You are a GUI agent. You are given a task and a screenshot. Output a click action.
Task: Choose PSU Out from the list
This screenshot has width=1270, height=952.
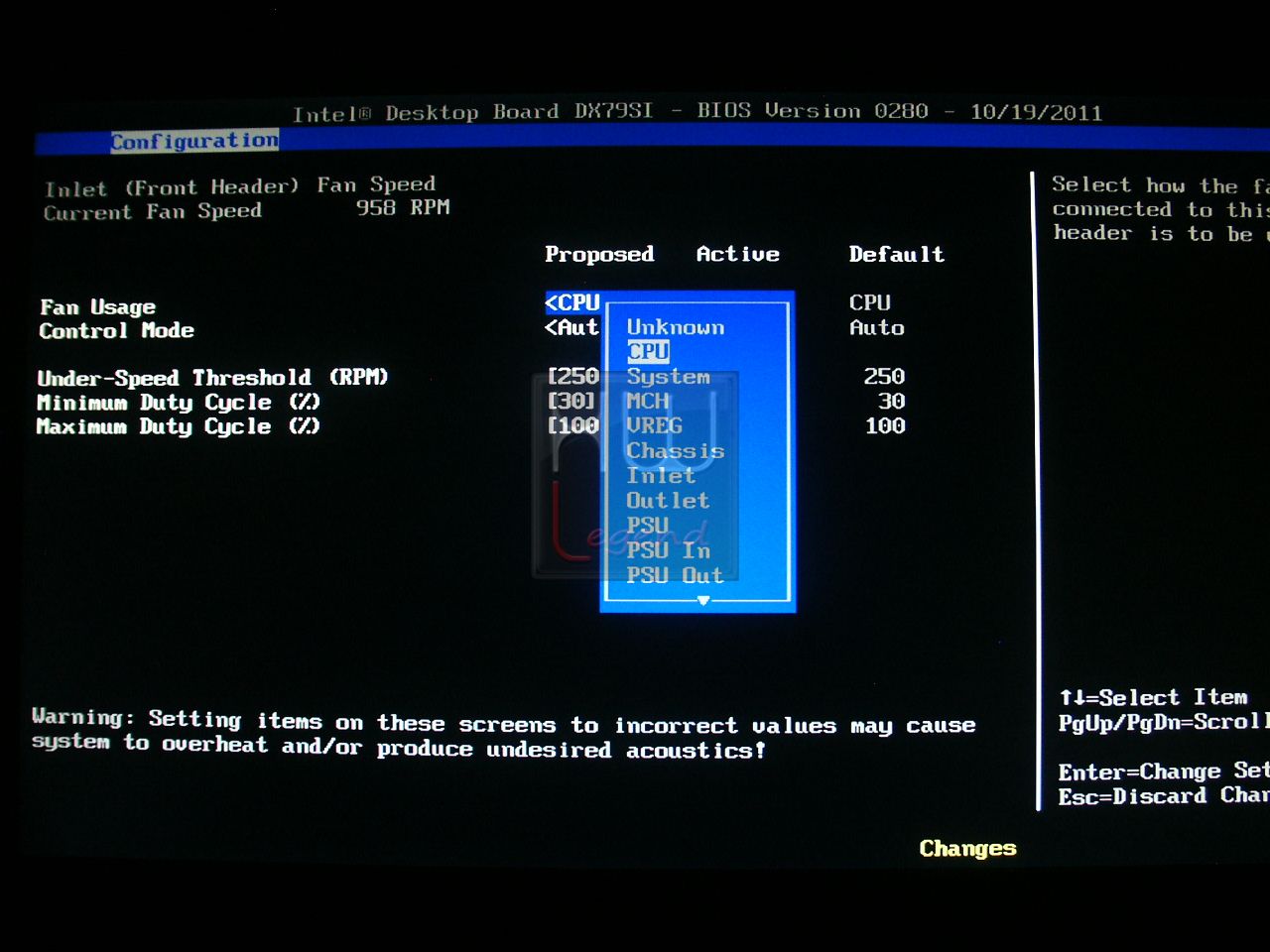coord(675,574)
